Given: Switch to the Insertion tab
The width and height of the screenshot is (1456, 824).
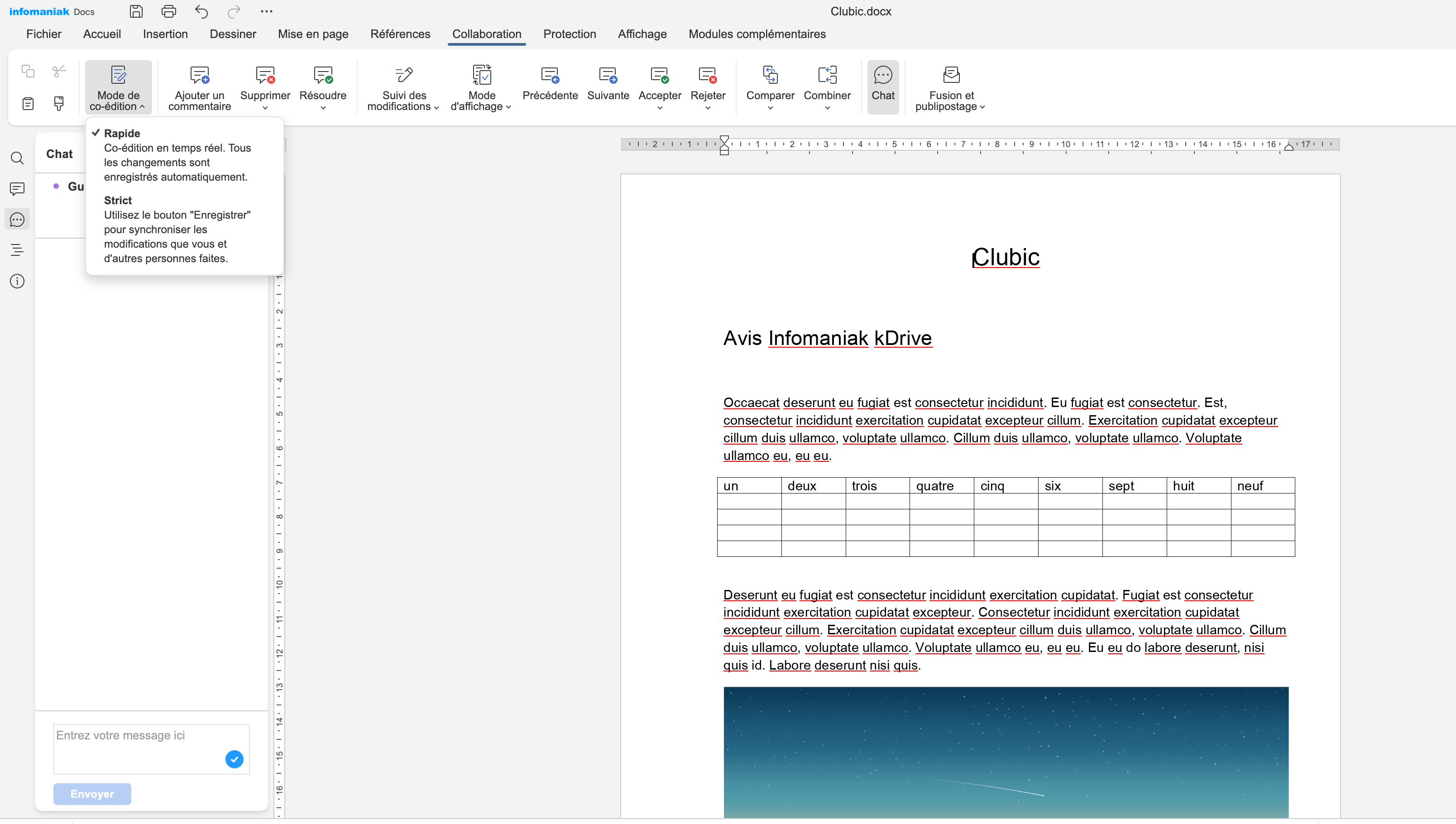Looking at the screenshot, I should click(165, 34).
